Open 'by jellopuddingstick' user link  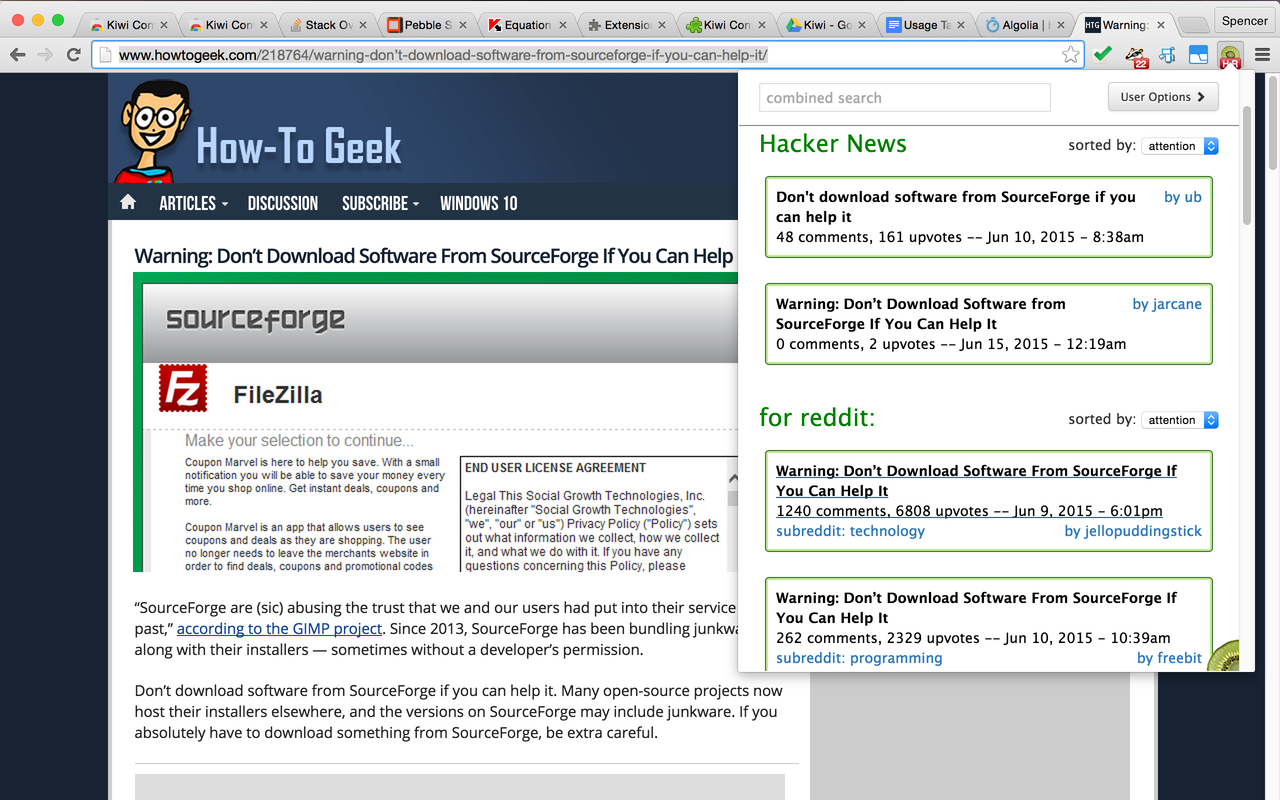pyautogui.click(x=1133, y=531)
